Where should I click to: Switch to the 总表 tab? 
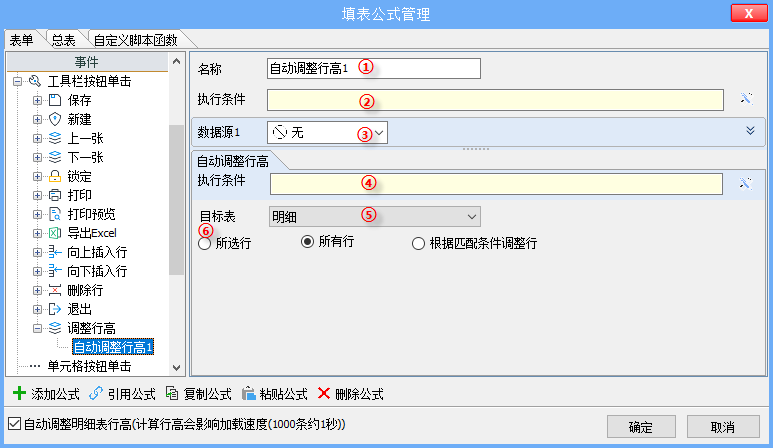tap(64, 40)
